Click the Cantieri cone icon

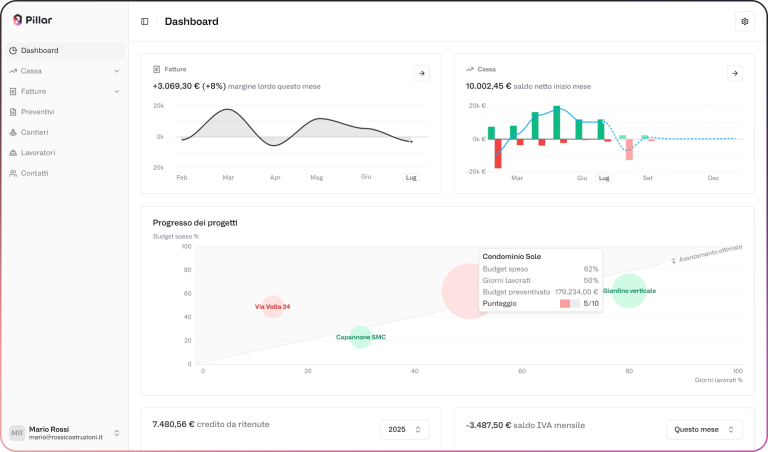pyautogui.click(x=13, y=132)
